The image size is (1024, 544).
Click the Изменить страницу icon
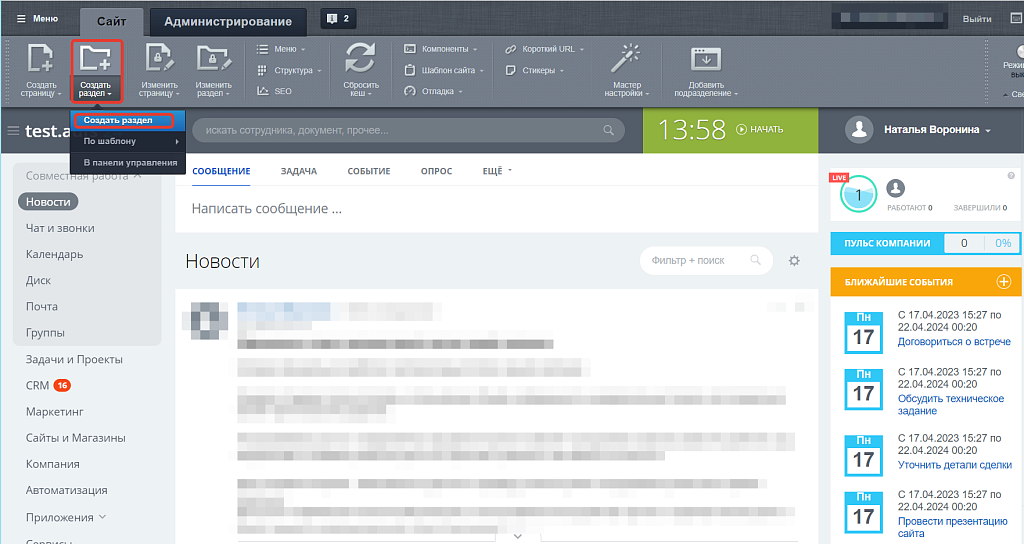coord(159,58)
